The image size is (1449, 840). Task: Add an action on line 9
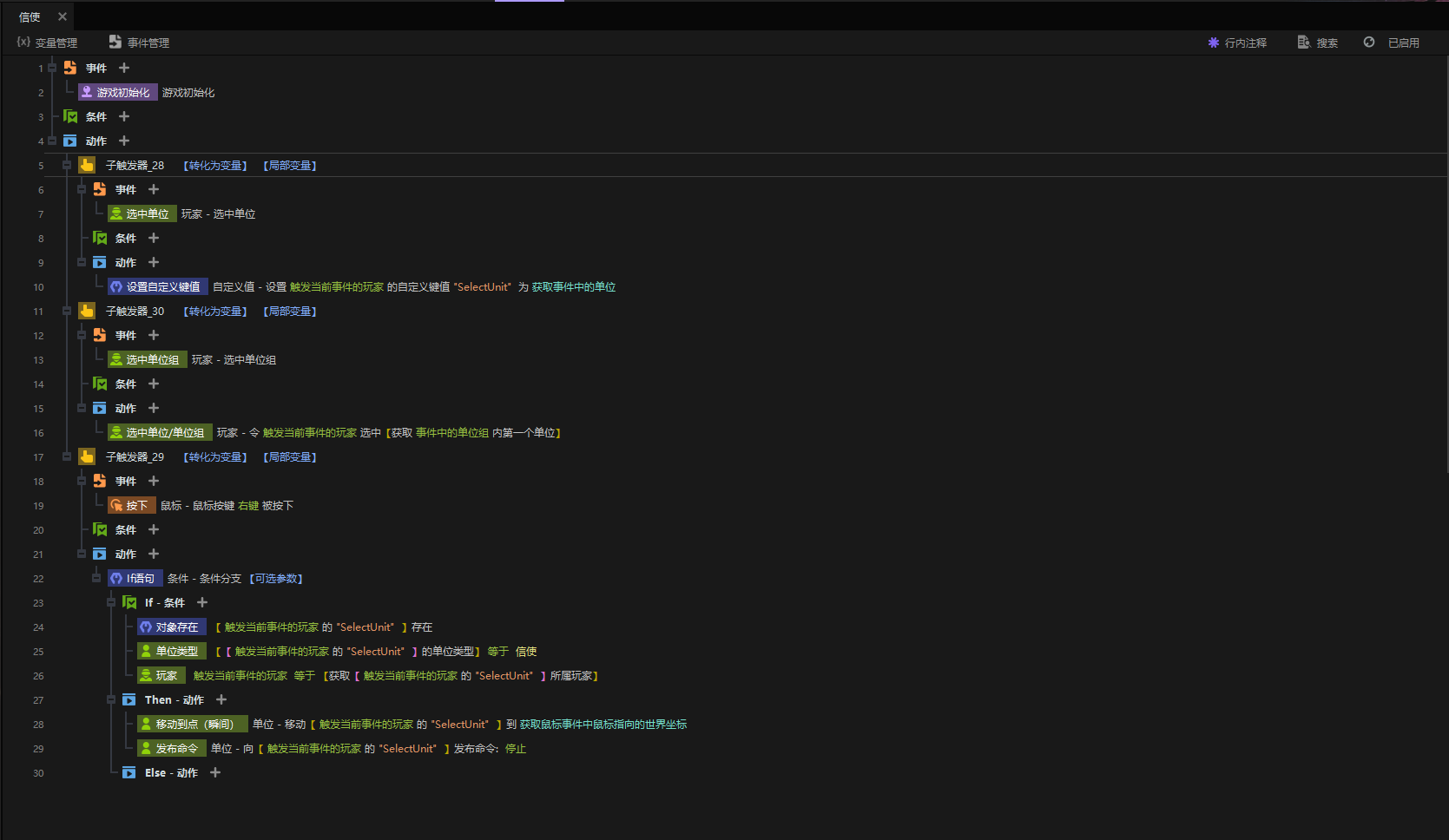[x=154, y=262]
